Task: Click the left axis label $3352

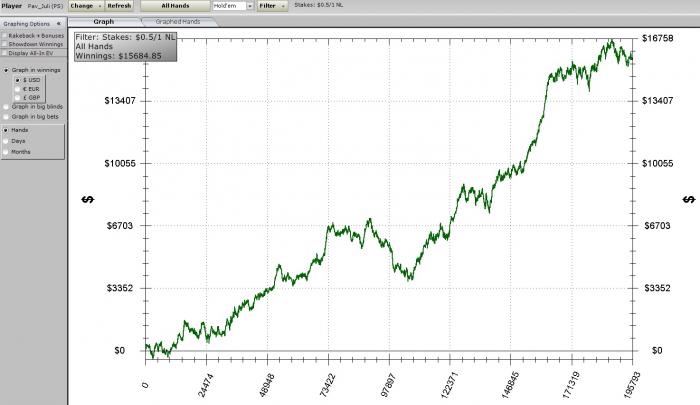Action: [x=120, y=288]
